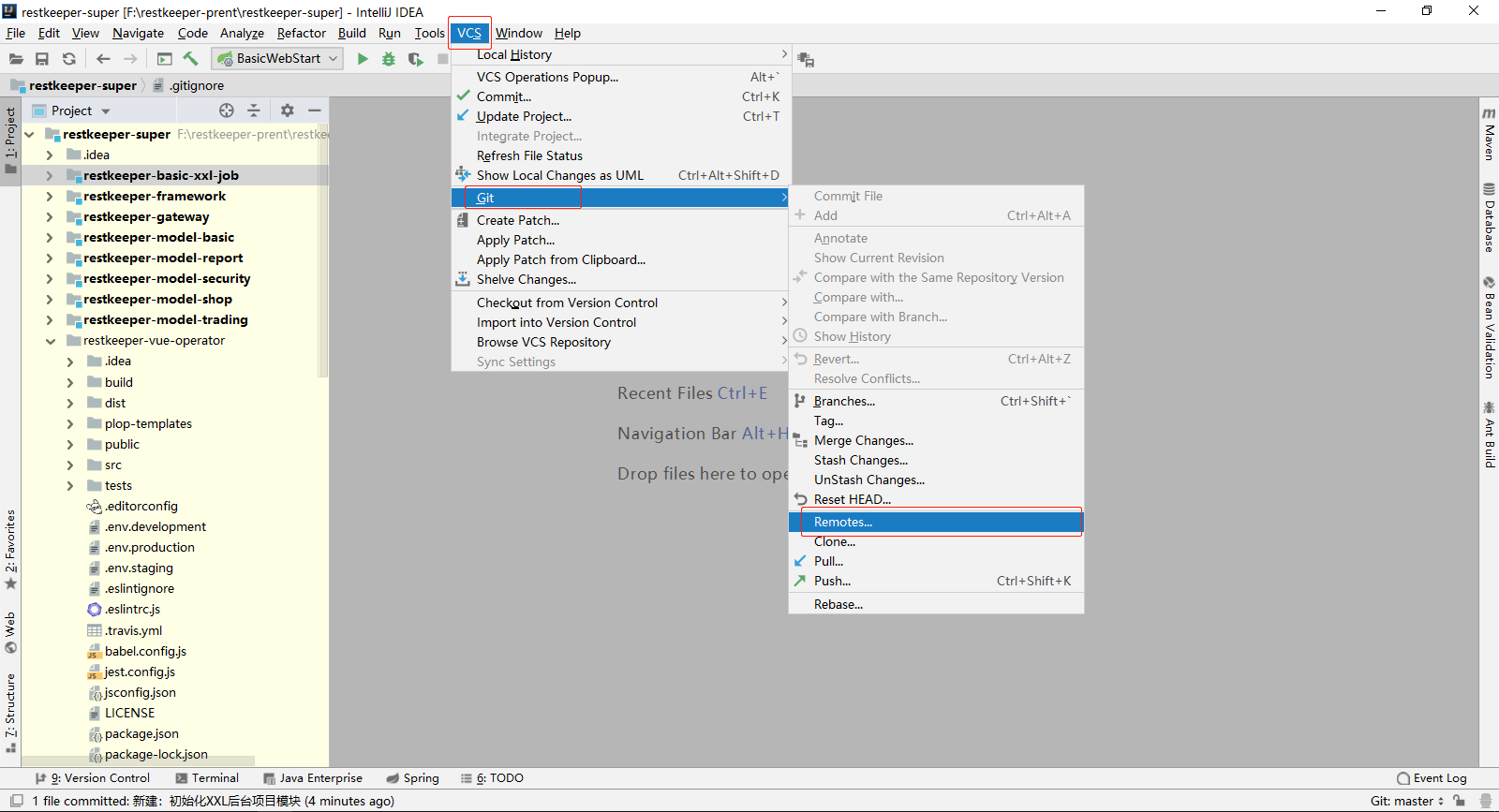Run with Coverage icon in toolbar
The height and width of the screenshot is (812, 1499).
pos(416,59)
